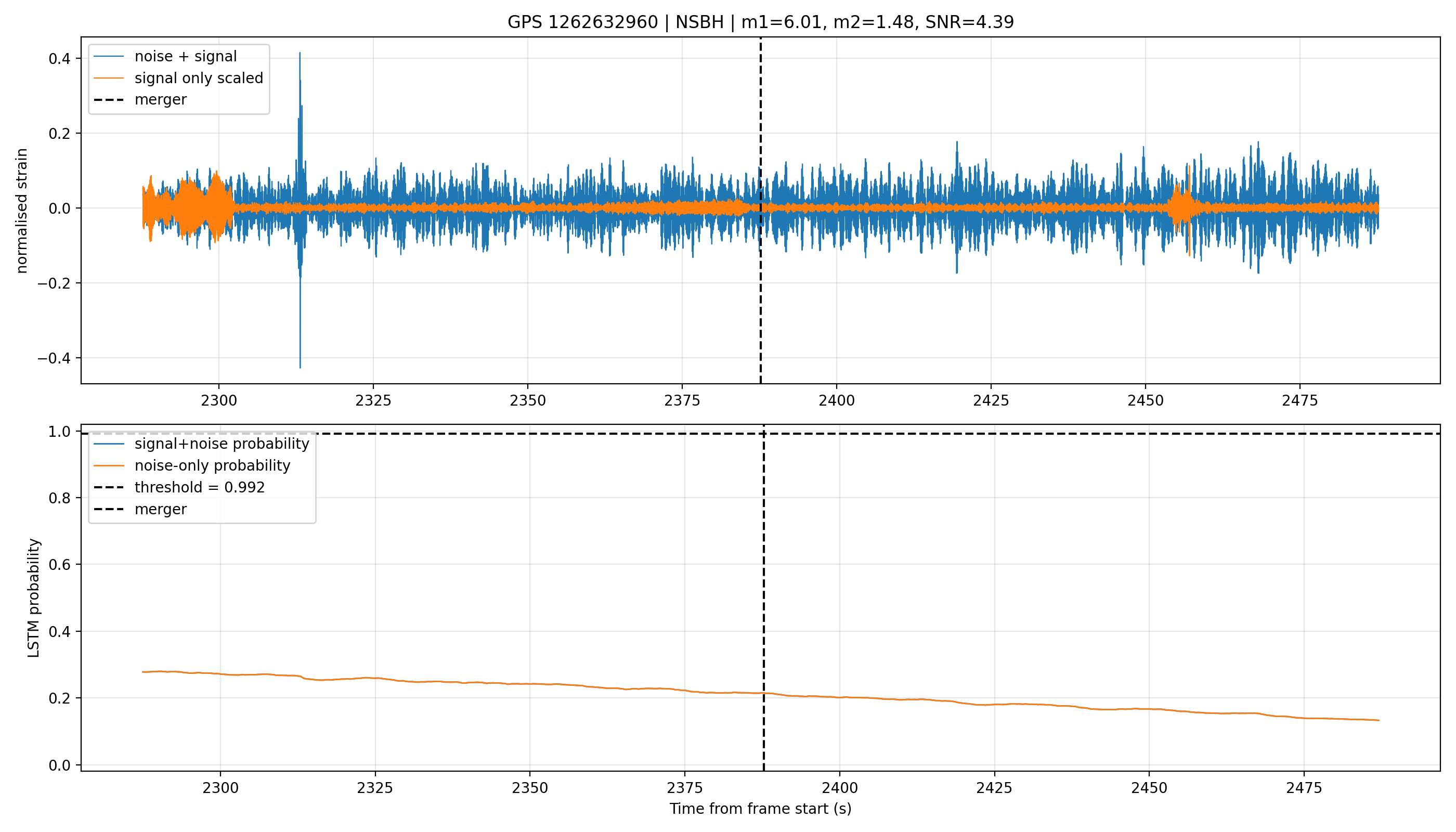Click the 0.4 tick on strain axis
Viewport: 1456px width, 832px height.
59,59
